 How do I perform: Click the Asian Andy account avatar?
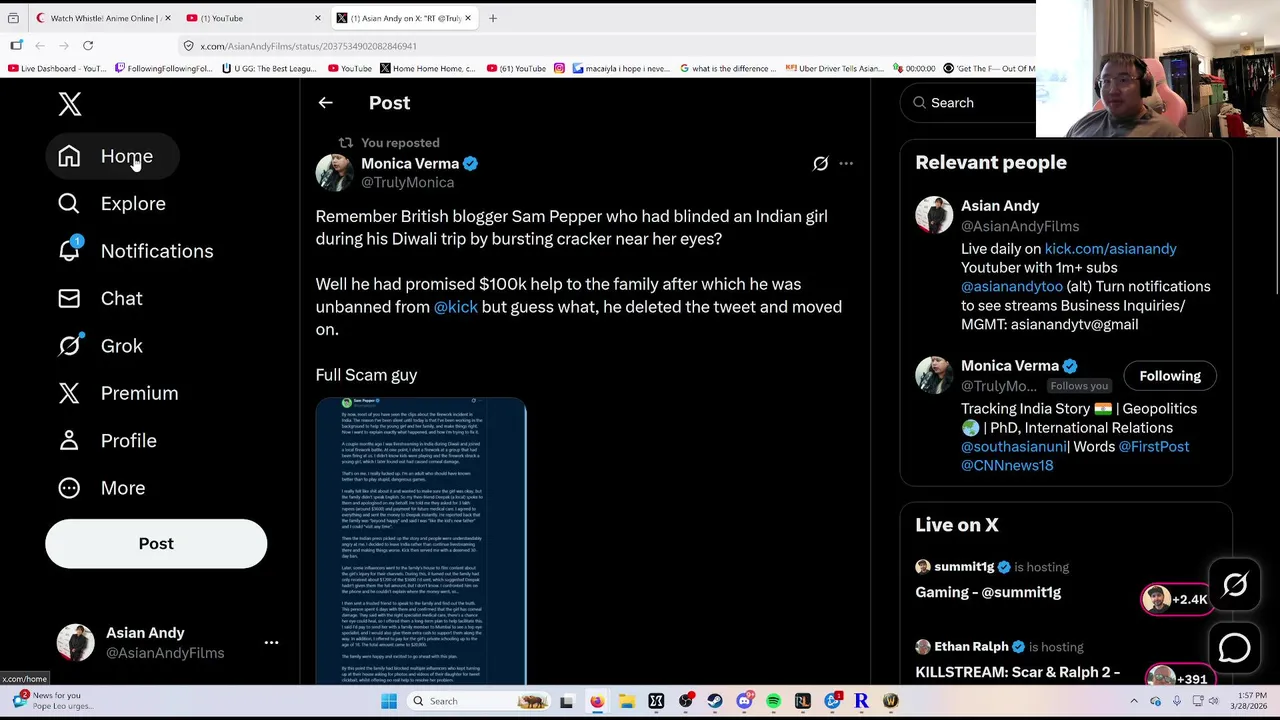coord(75,643)
